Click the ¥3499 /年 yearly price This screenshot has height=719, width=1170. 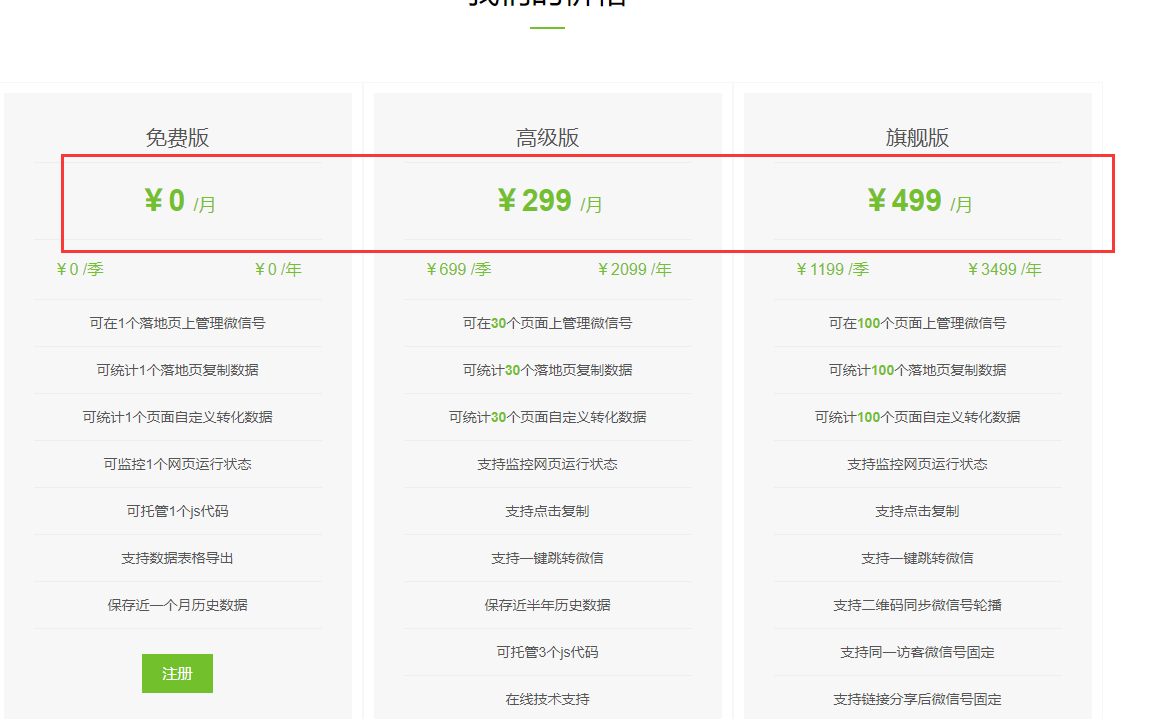tap(1004, 269)
